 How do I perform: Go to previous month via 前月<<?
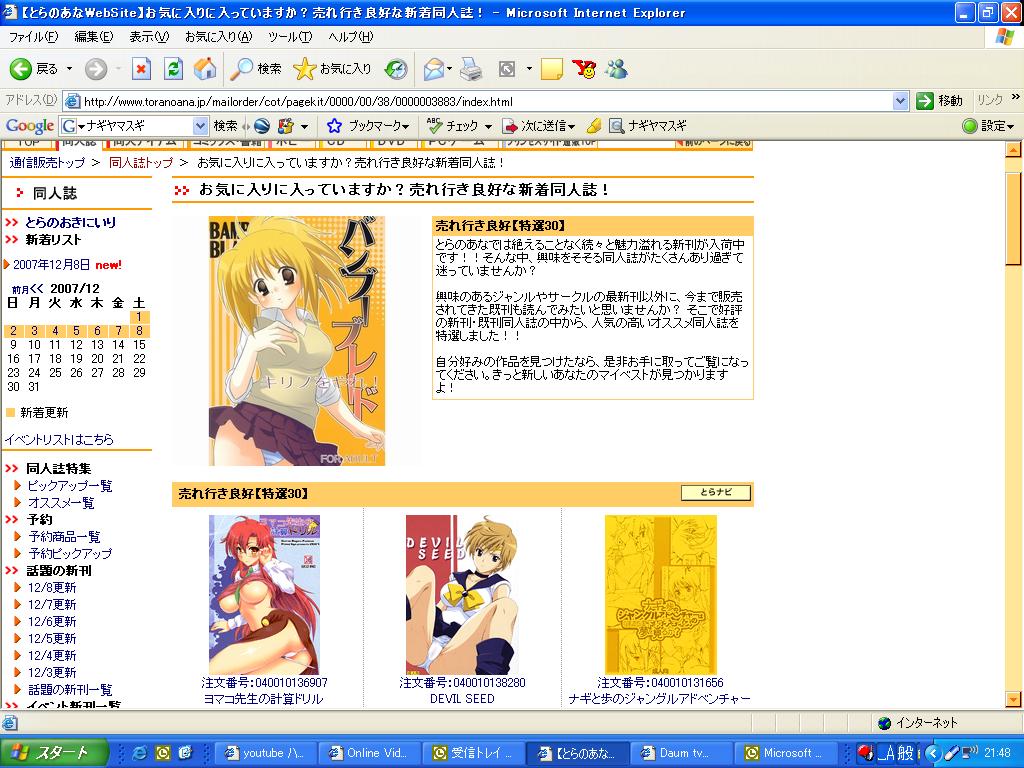click(x=27, y=289)
